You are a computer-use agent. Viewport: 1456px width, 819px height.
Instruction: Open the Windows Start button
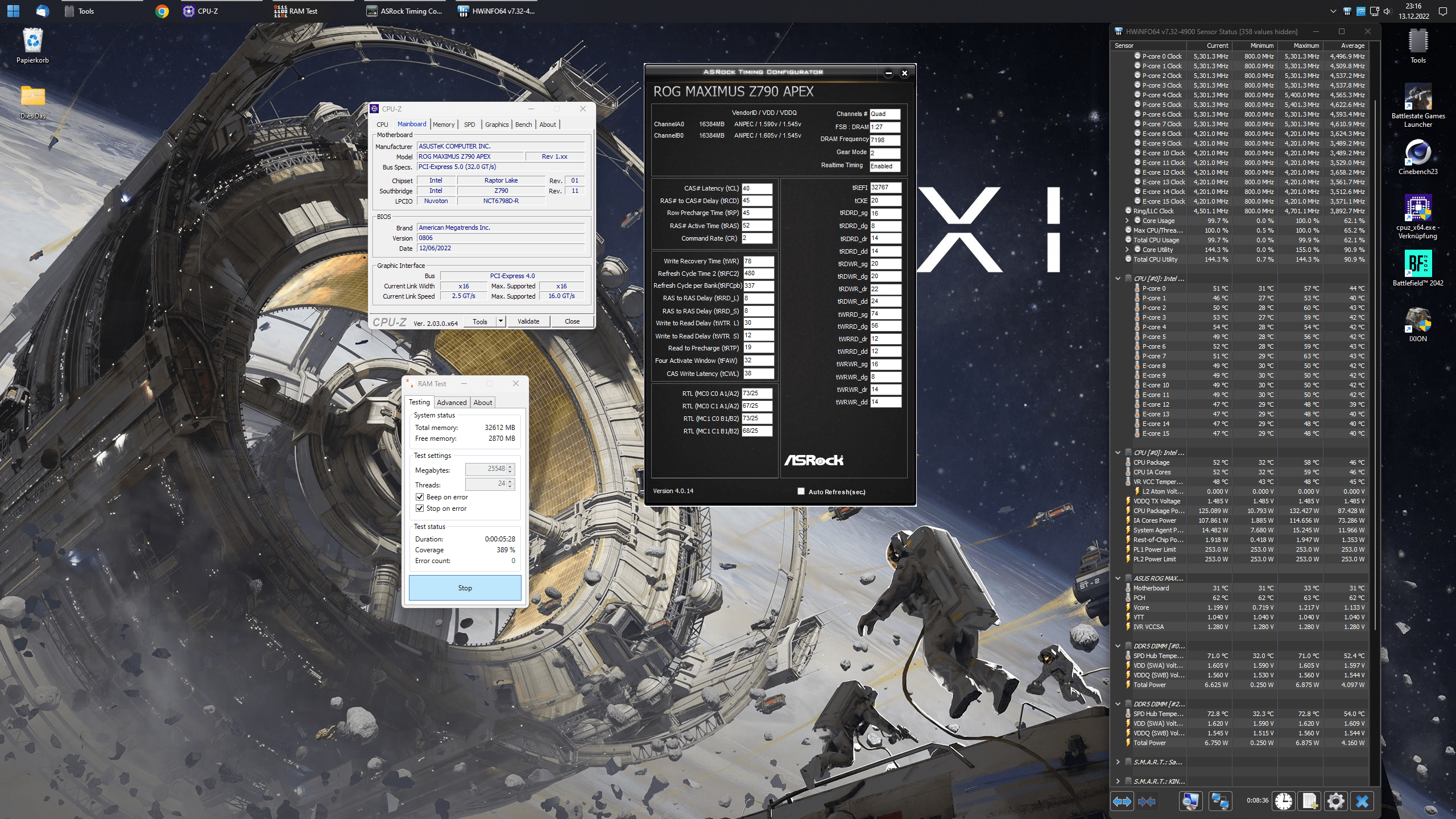tap(14, 11)
